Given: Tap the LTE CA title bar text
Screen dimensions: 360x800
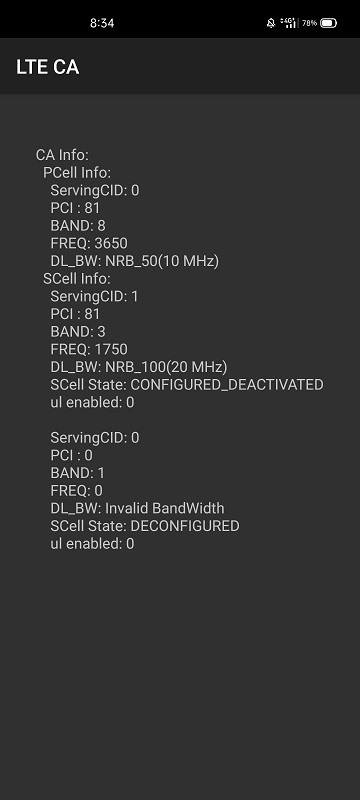Looking at the screenshot, I should 47,67.
